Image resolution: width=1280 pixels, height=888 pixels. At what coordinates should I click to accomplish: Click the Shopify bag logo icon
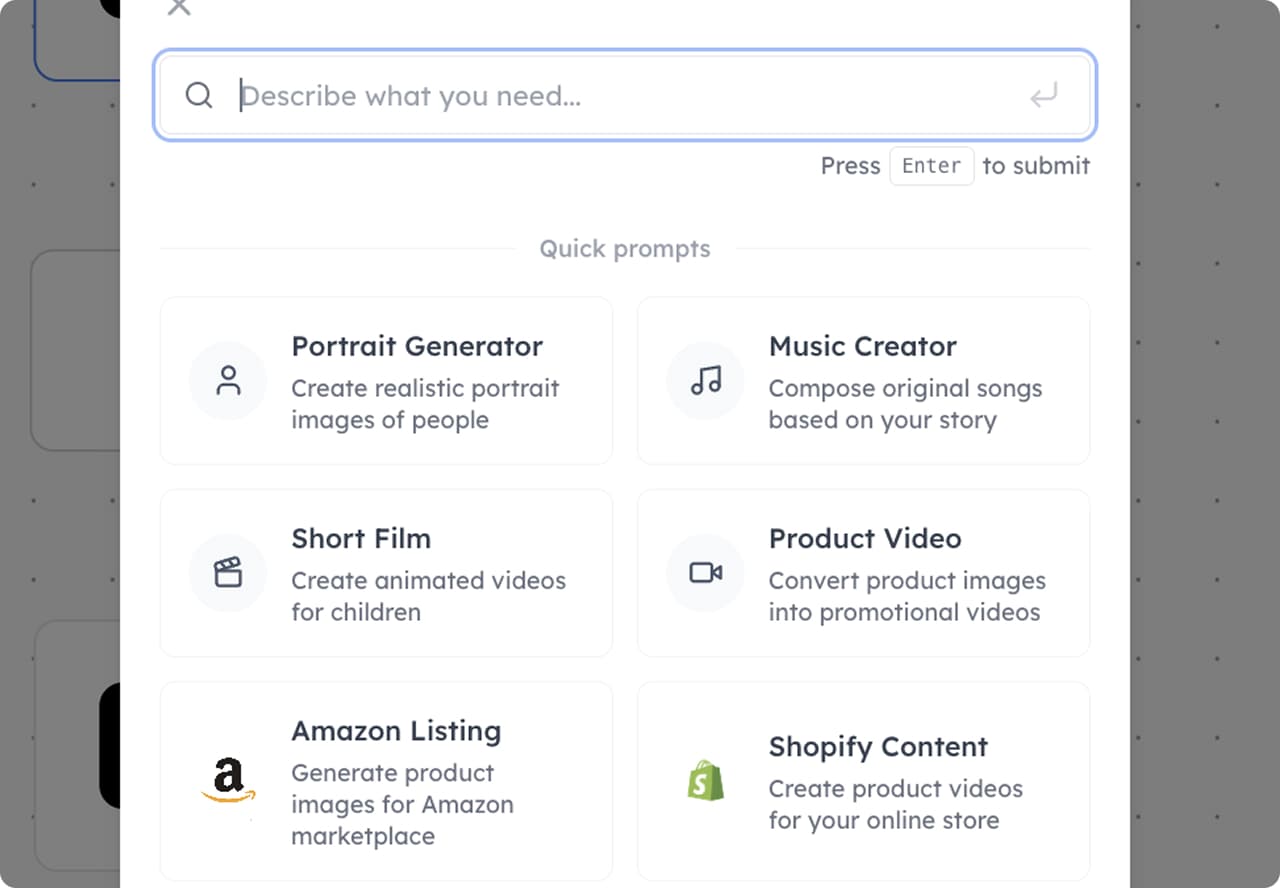(706, 780)
